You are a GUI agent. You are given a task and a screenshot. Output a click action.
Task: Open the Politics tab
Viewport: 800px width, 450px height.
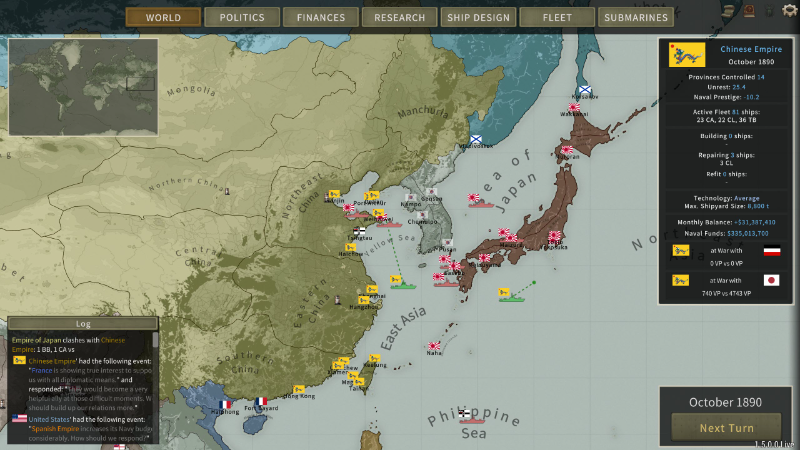242,17
